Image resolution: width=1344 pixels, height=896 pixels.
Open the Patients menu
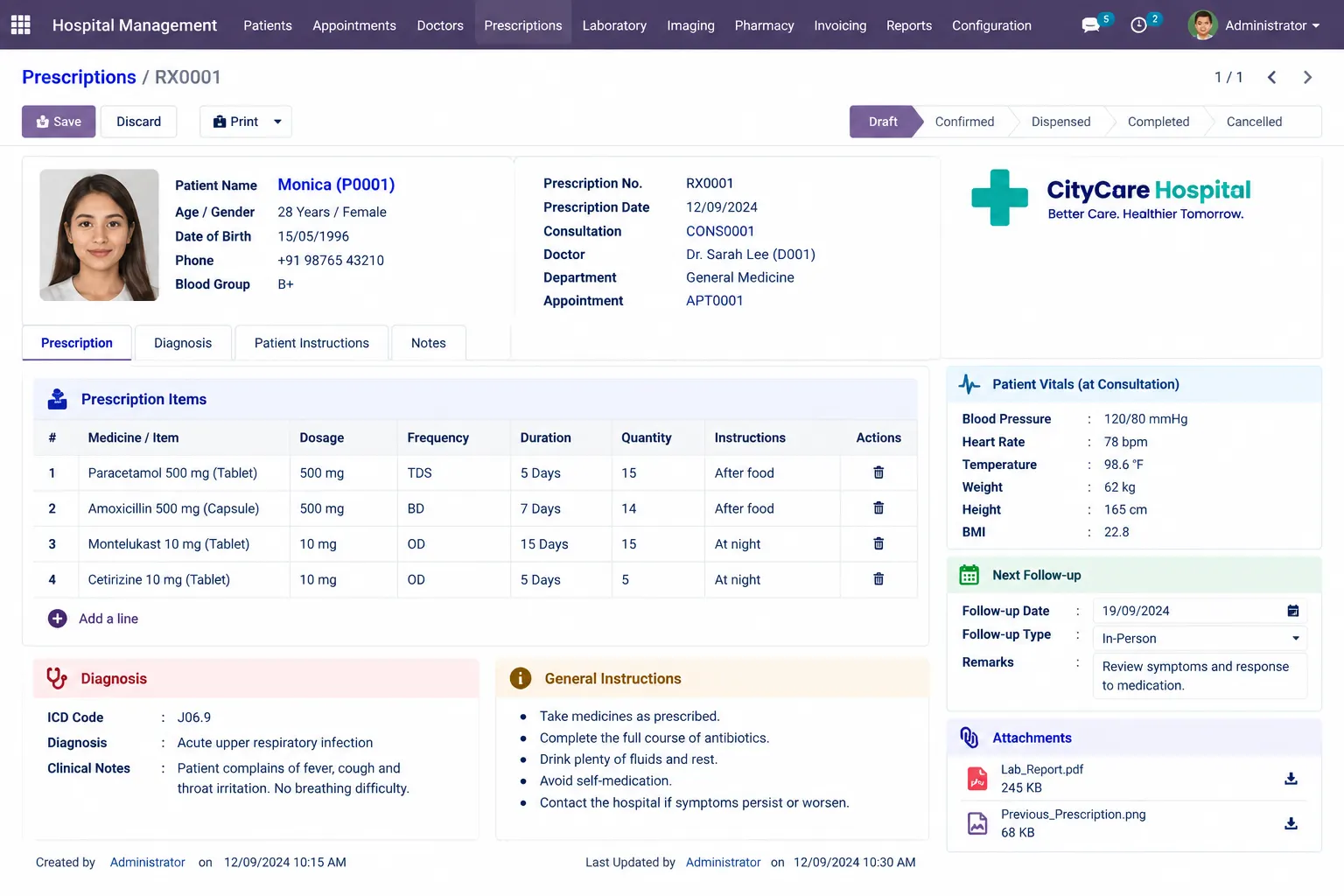268,25
